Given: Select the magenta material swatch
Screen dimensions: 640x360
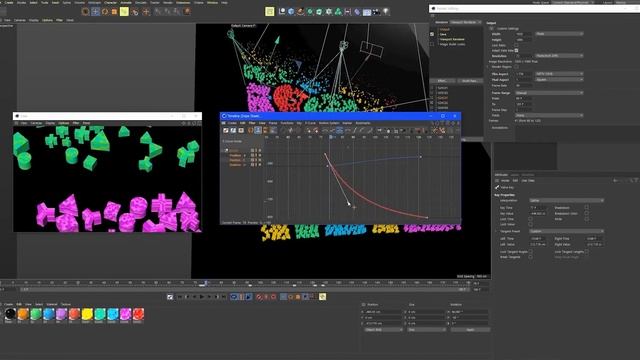Looking at the screenshot, I should [x=125, y=314].
